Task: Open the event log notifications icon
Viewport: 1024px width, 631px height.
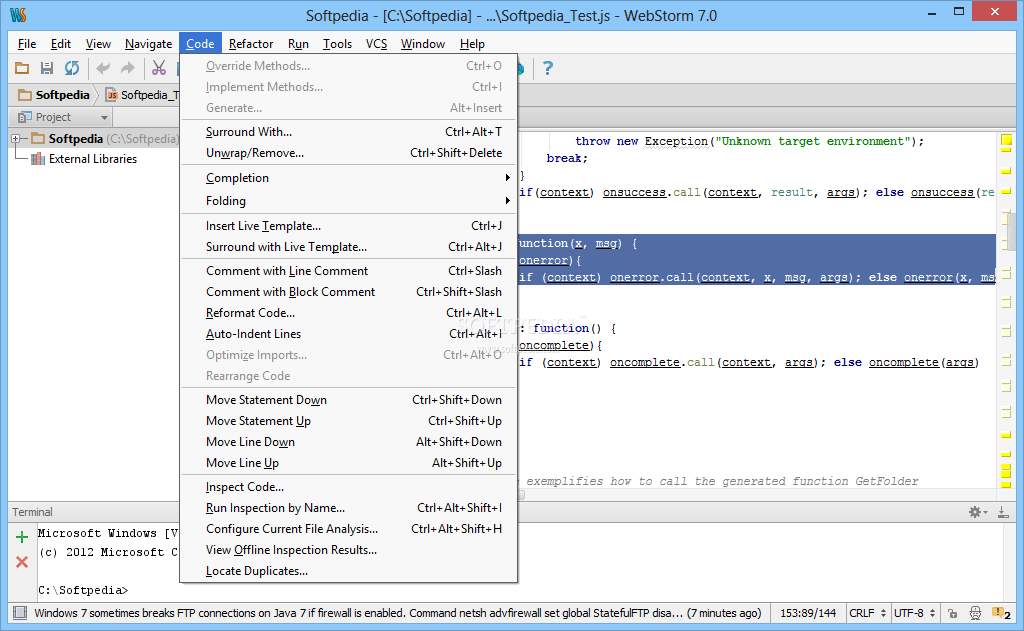Action: (x=1001, y=613)
